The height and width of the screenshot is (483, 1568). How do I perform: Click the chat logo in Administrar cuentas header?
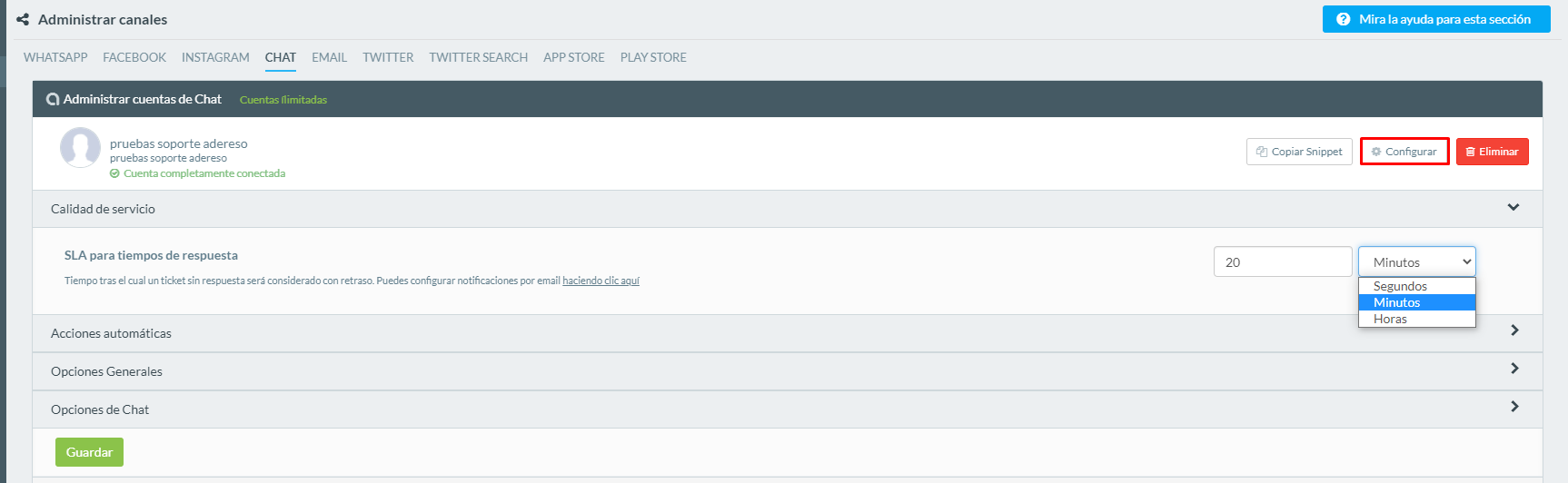pyautogui.click(x=53, y=99)
